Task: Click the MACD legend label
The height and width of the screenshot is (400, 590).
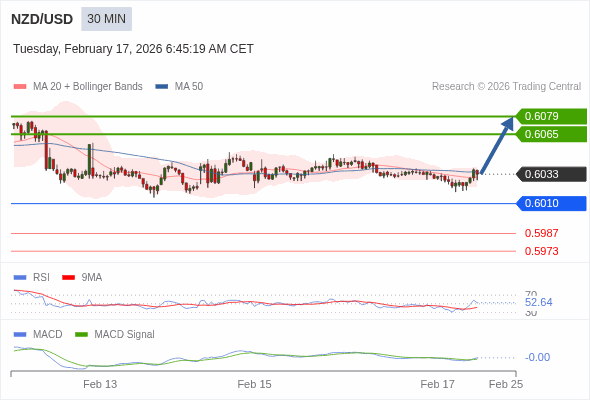Action: [x=48, y=335]
